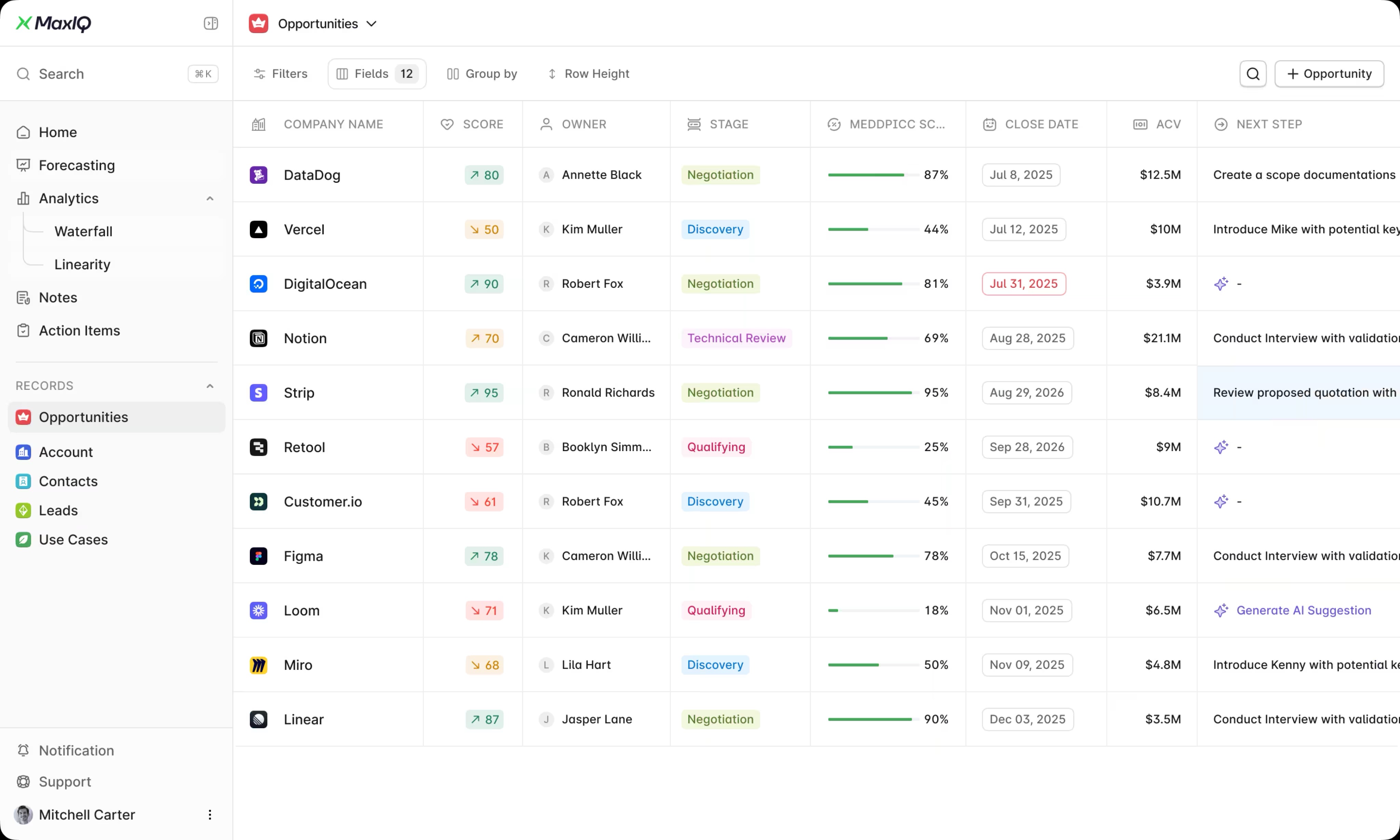
Task: Open Forecasting in the sidebar
Action: pyautogui.click(x=77, y=165)
